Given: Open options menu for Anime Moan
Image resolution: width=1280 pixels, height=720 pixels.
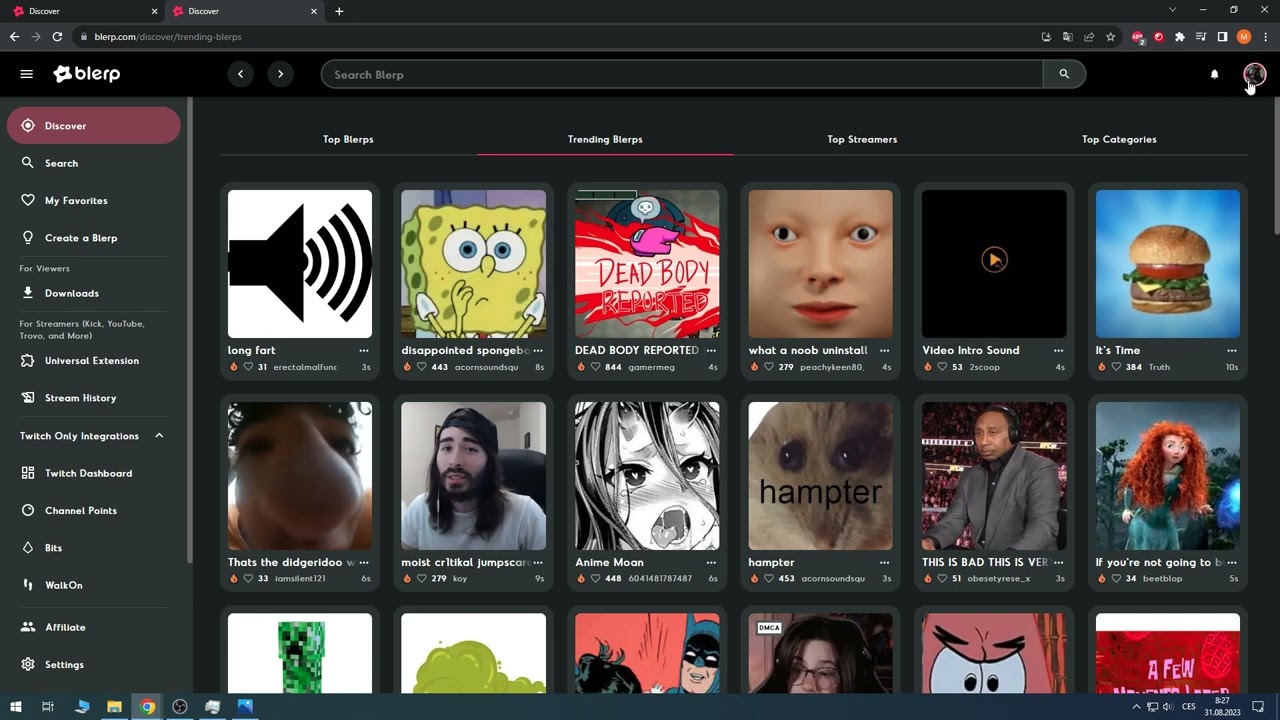Looking at the screenshot, I should tap(711, 563).
